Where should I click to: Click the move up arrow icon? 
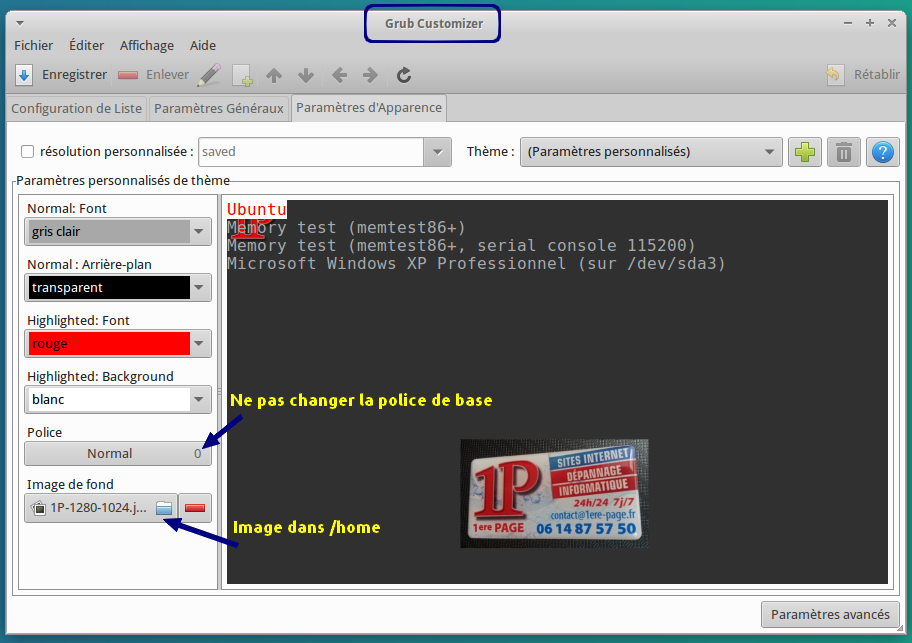tap(274, 75)
